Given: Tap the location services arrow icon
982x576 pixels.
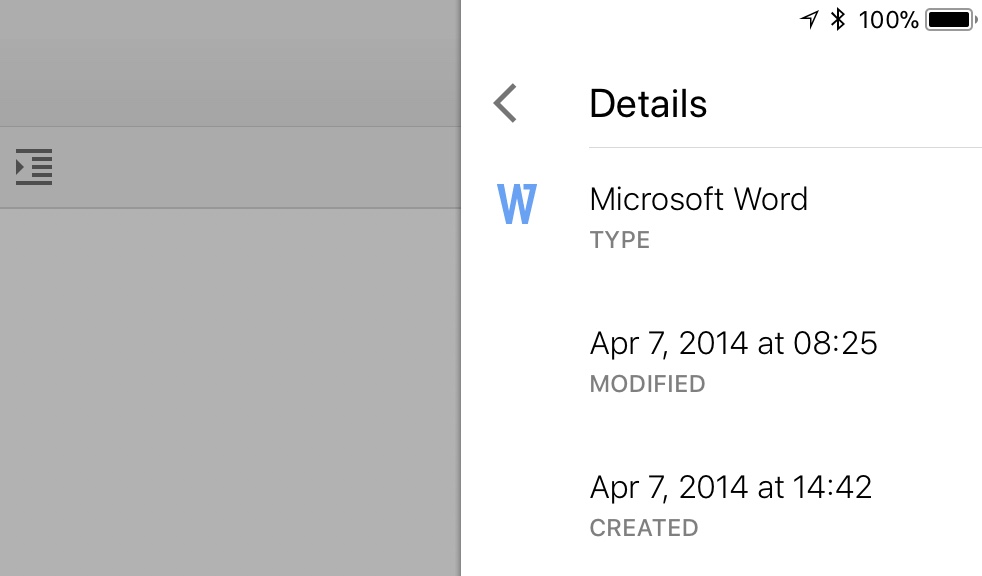Looking at the screenshot, I should [x=809, y=19].
